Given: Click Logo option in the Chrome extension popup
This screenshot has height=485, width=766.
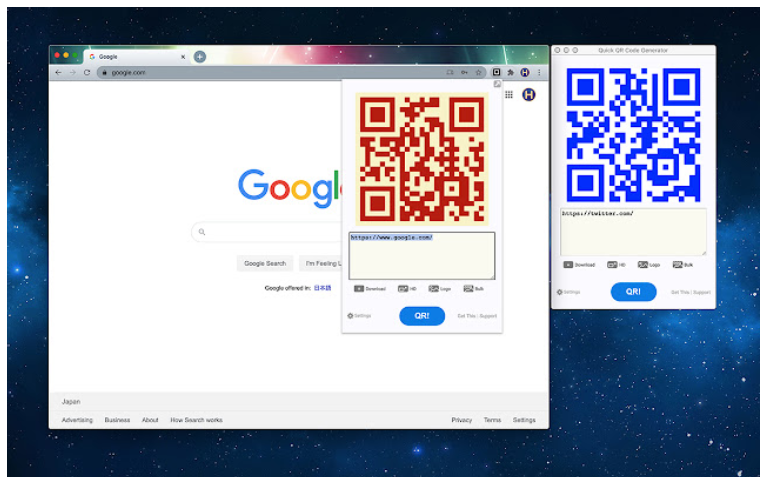Looking at the screenshot, I should [x=440, y=289].
